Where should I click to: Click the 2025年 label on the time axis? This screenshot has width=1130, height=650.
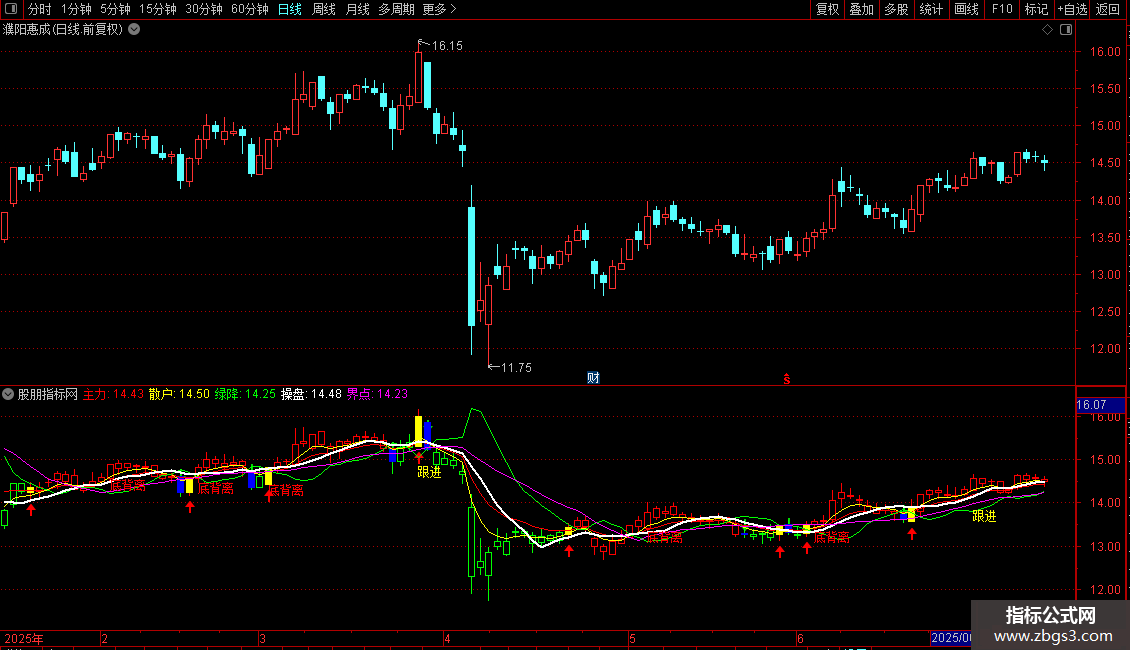(24, 638)
